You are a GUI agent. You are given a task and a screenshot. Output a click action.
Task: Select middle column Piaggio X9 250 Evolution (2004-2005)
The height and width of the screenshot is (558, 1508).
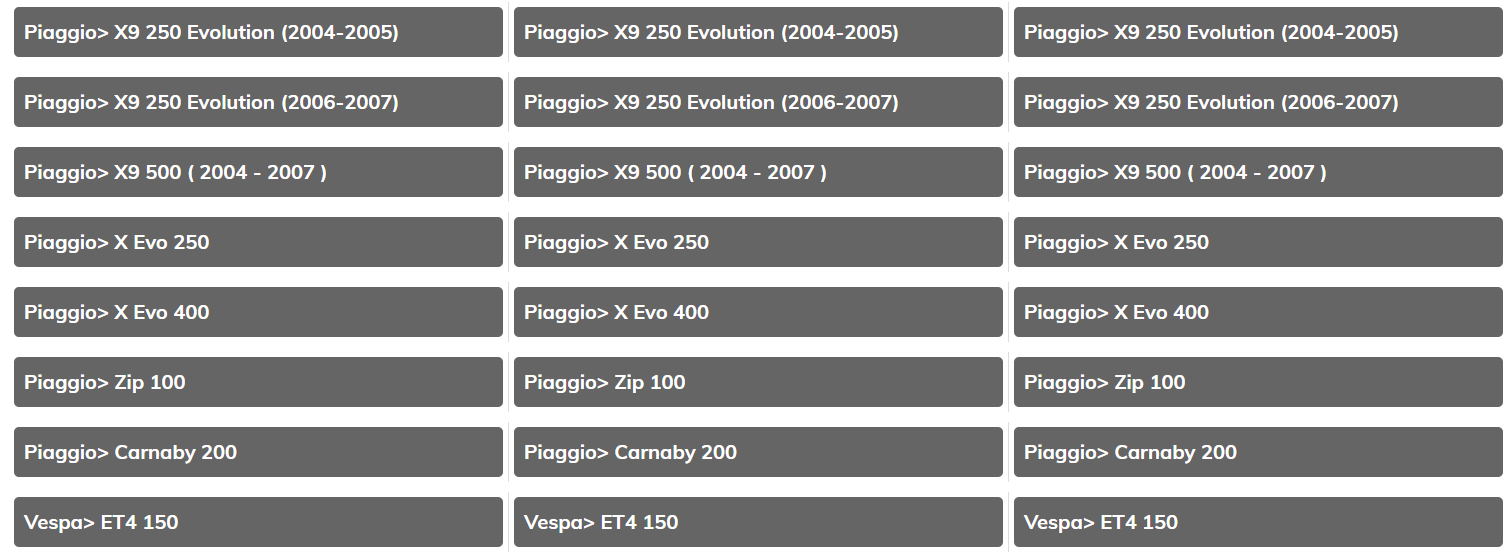[x=758, y=32]
